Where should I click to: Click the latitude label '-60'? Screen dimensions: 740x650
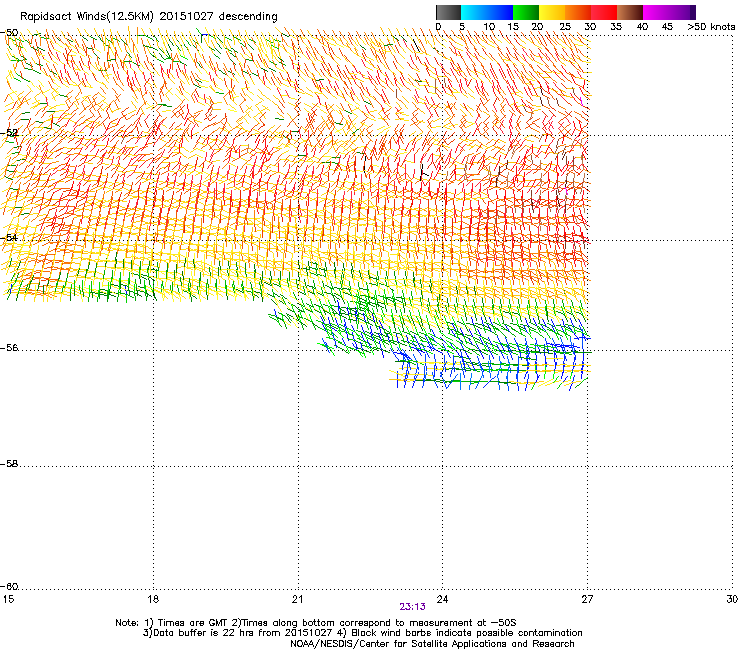[x=9, y=586]
